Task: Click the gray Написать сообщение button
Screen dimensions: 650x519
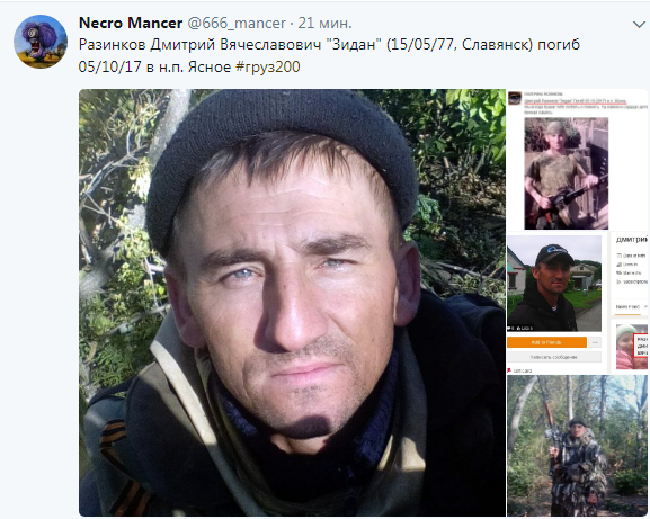Action: click(554, 357)
